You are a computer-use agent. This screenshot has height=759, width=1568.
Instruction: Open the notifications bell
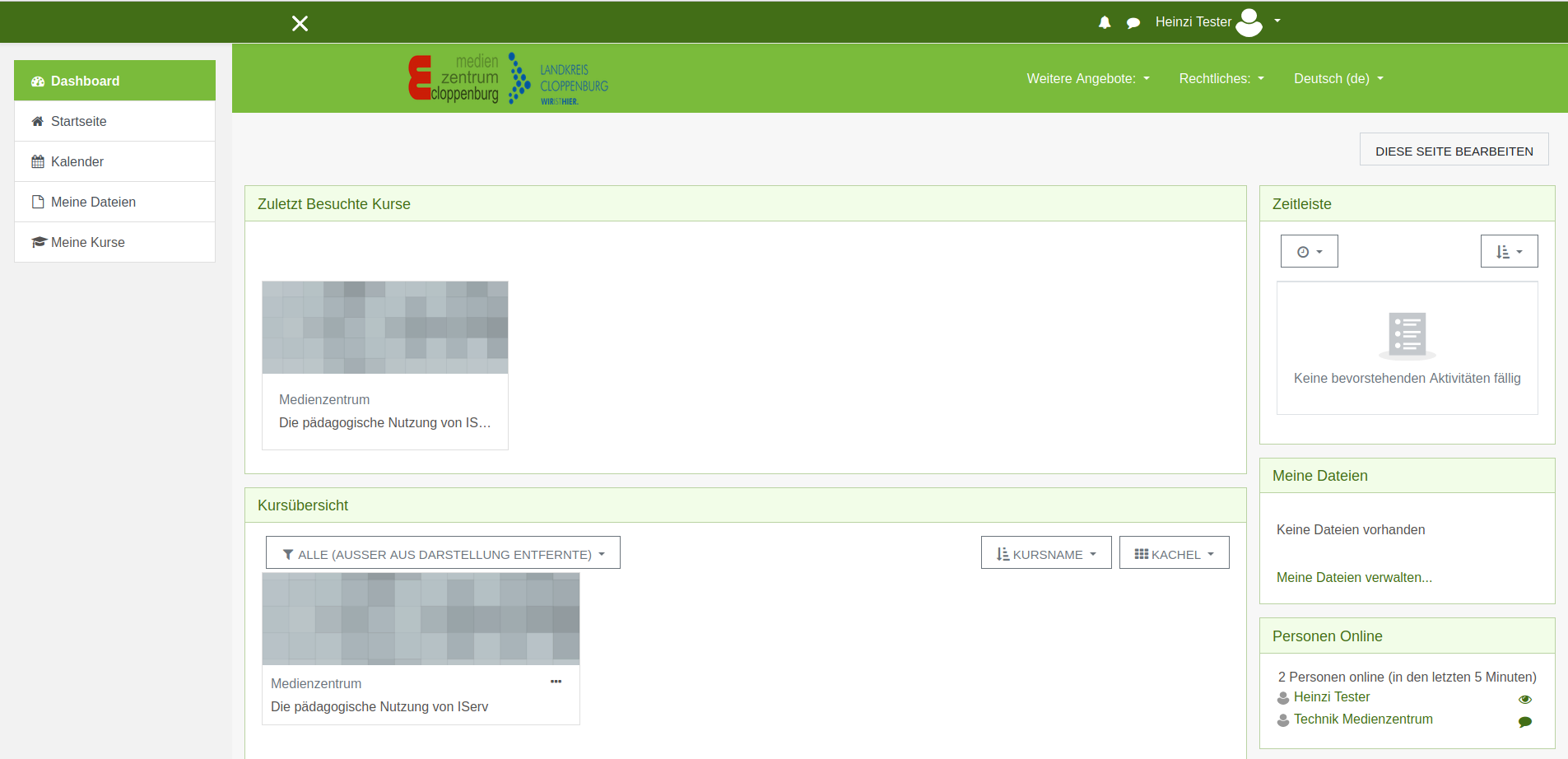(1105, 23)
